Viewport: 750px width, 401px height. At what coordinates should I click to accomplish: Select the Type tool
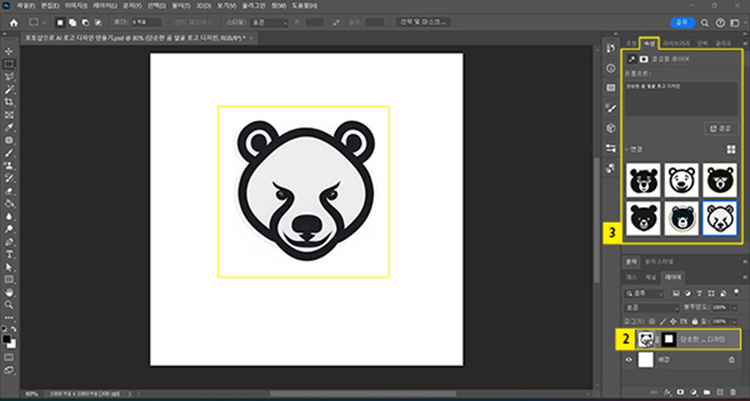[x=9, y=254]
